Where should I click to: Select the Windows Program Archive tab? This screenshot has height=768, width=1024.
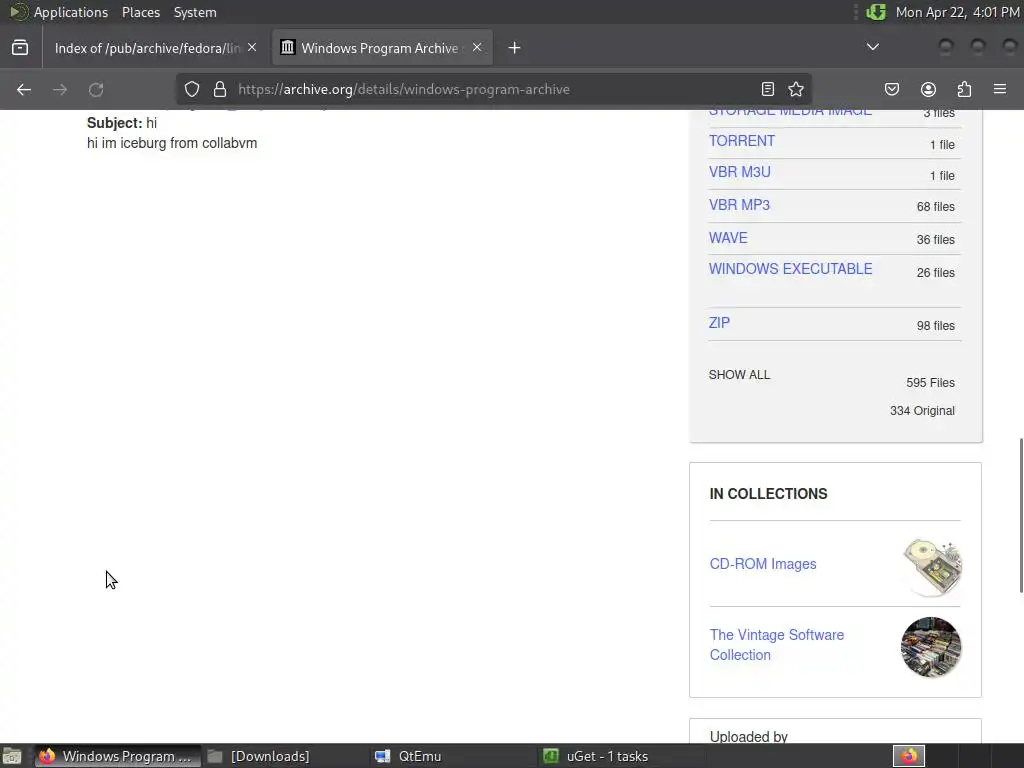[x=382, y=48]
